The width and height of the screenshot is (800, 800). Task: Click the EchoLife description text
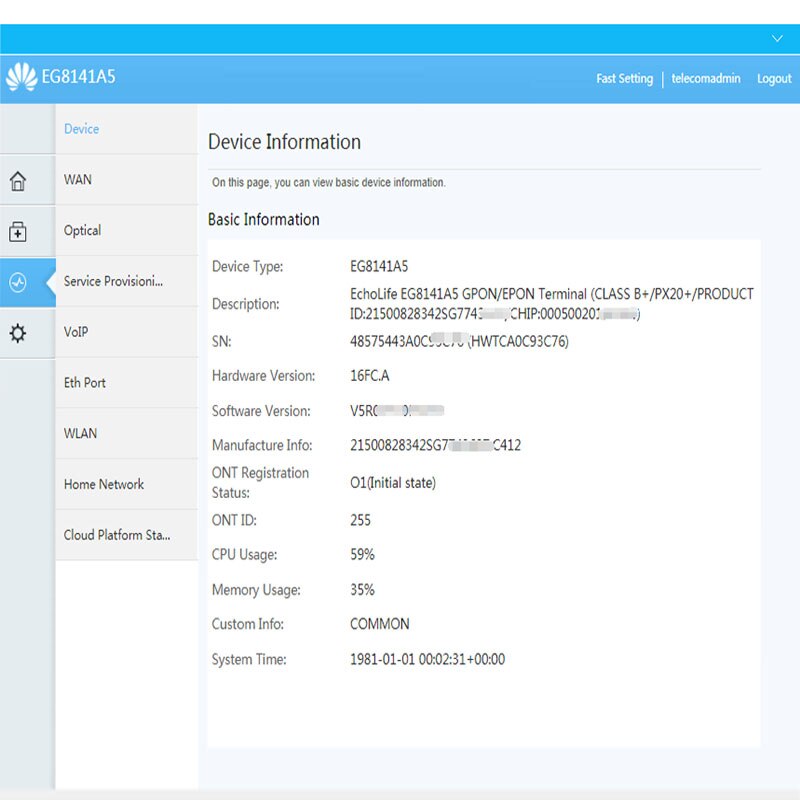[552, 304]
